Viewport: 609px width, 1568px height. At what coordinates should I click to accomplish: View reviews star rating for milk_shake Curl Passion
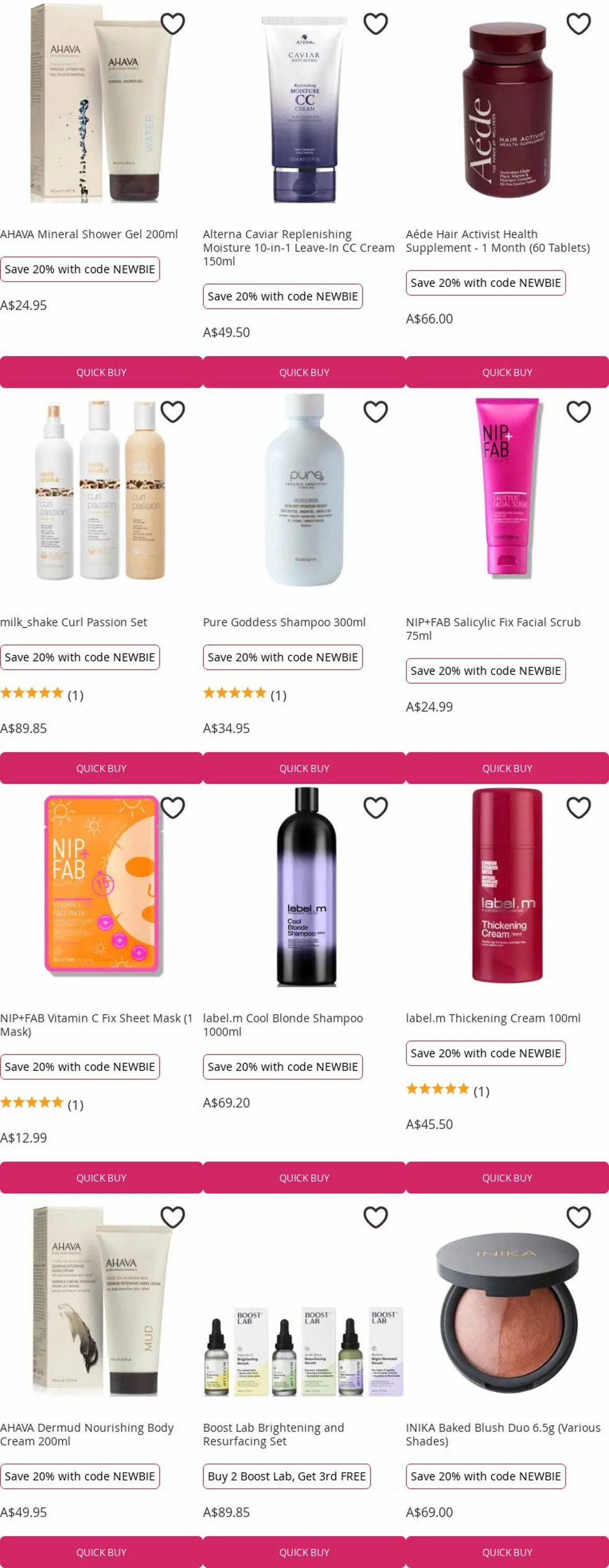(41, 695)
